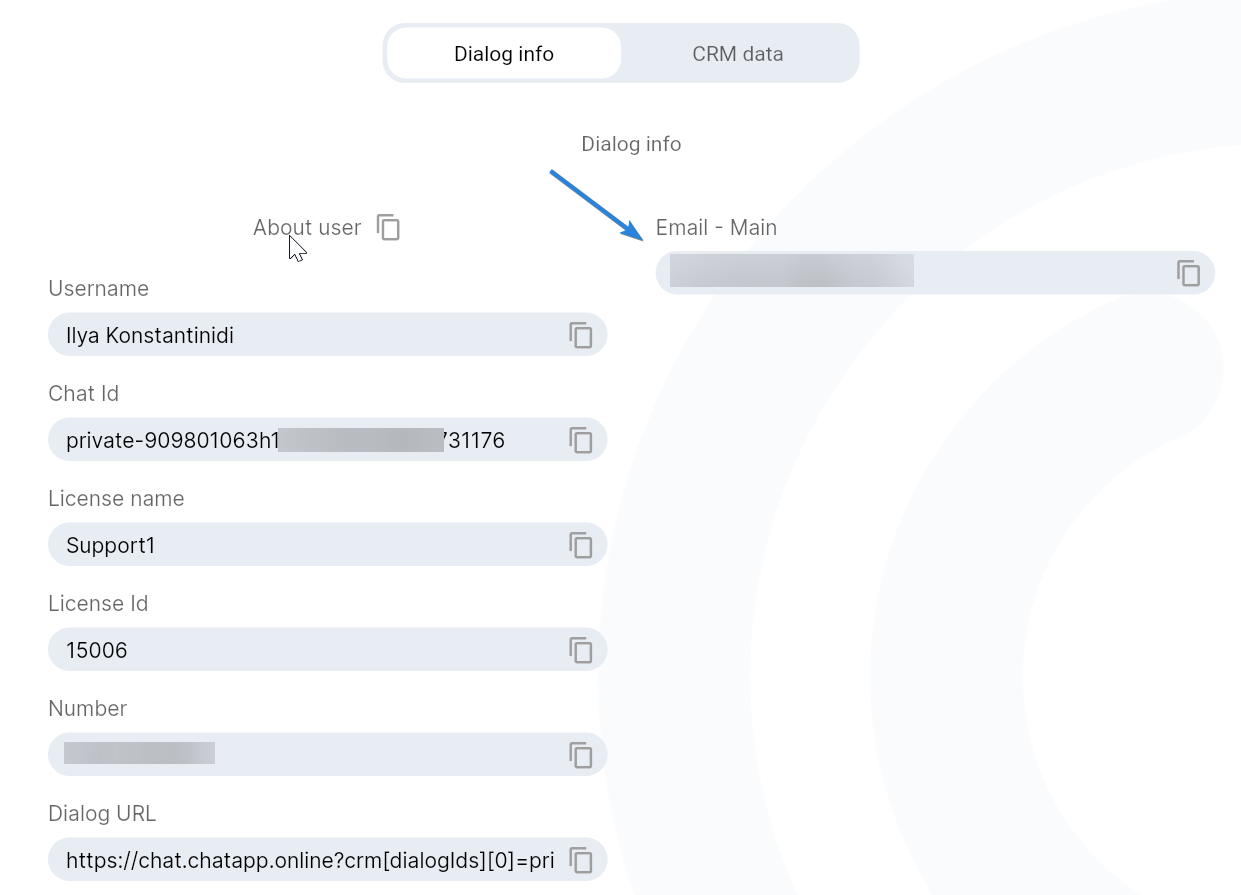Copy the License name Support1
1241x895 pixels.
(x=581, y=545)
